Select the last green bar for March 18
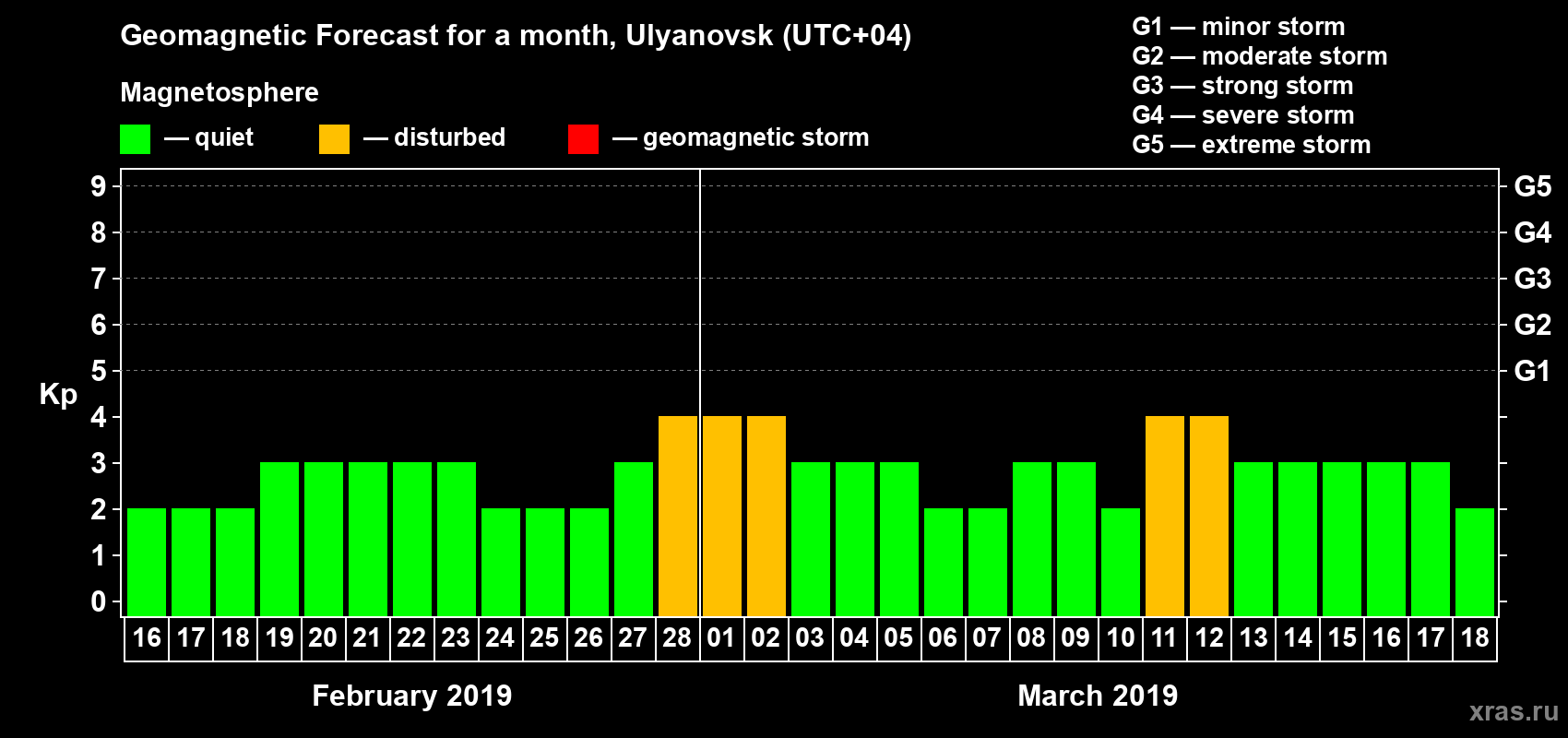Screen dimensions: 1568x738 (x=1475, y=562)
